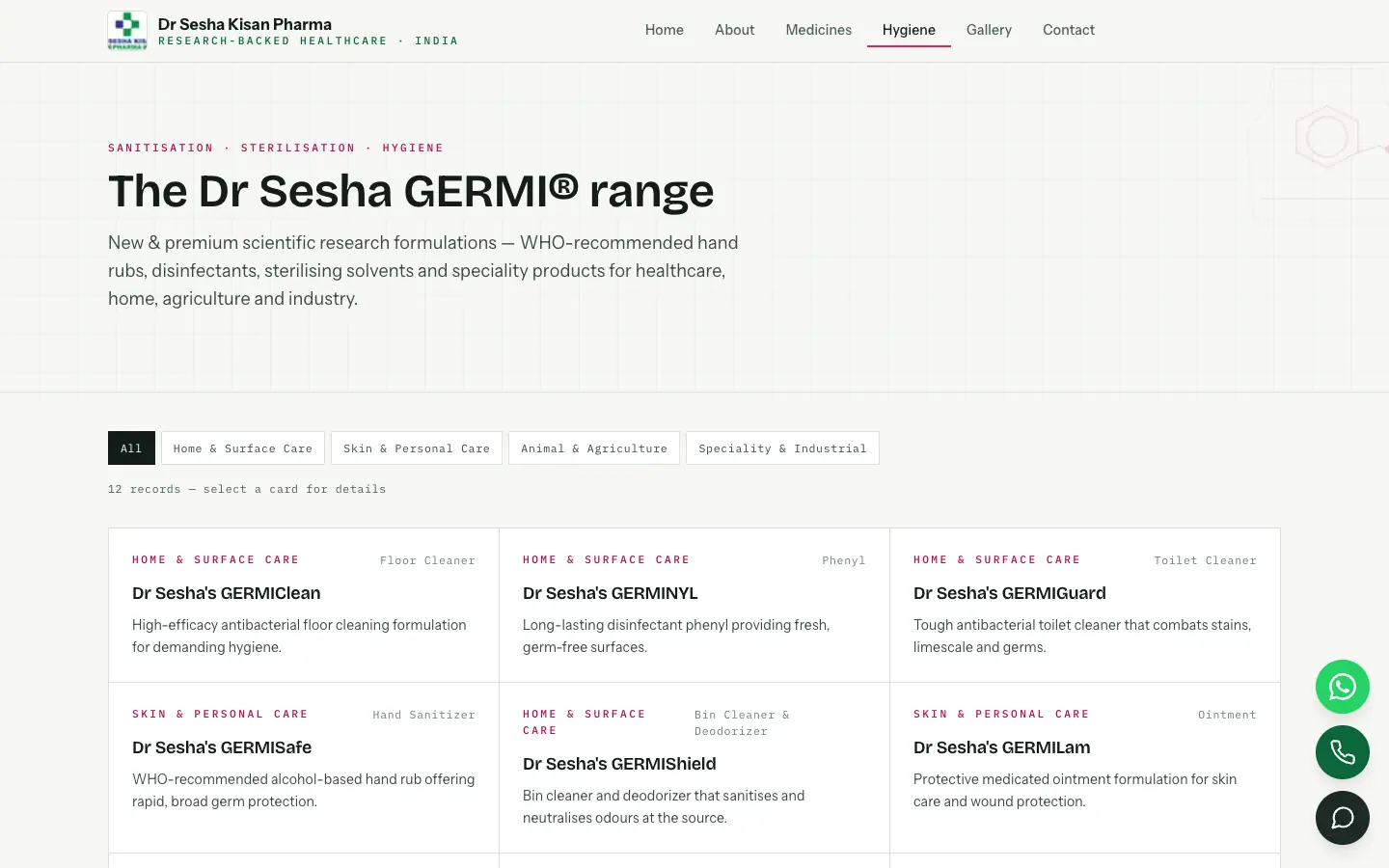Click the GERMIShield bin cleaner description
Viewport: 1389px width, 868px height.
(x=664, y=806)
